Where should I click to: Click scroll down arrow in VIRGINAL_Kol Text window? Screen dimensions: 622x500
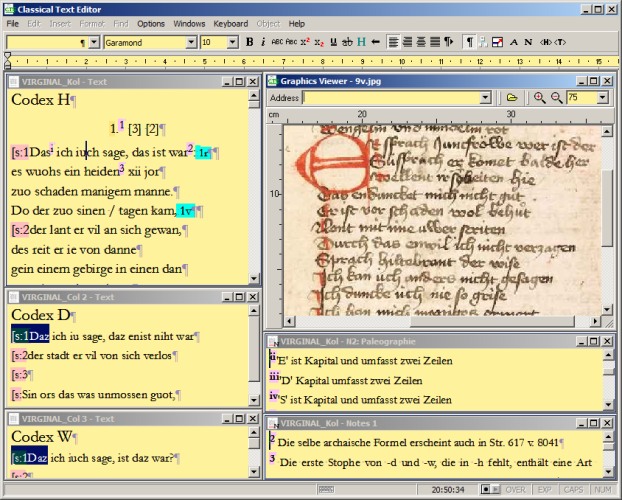(x=254, y=278)
